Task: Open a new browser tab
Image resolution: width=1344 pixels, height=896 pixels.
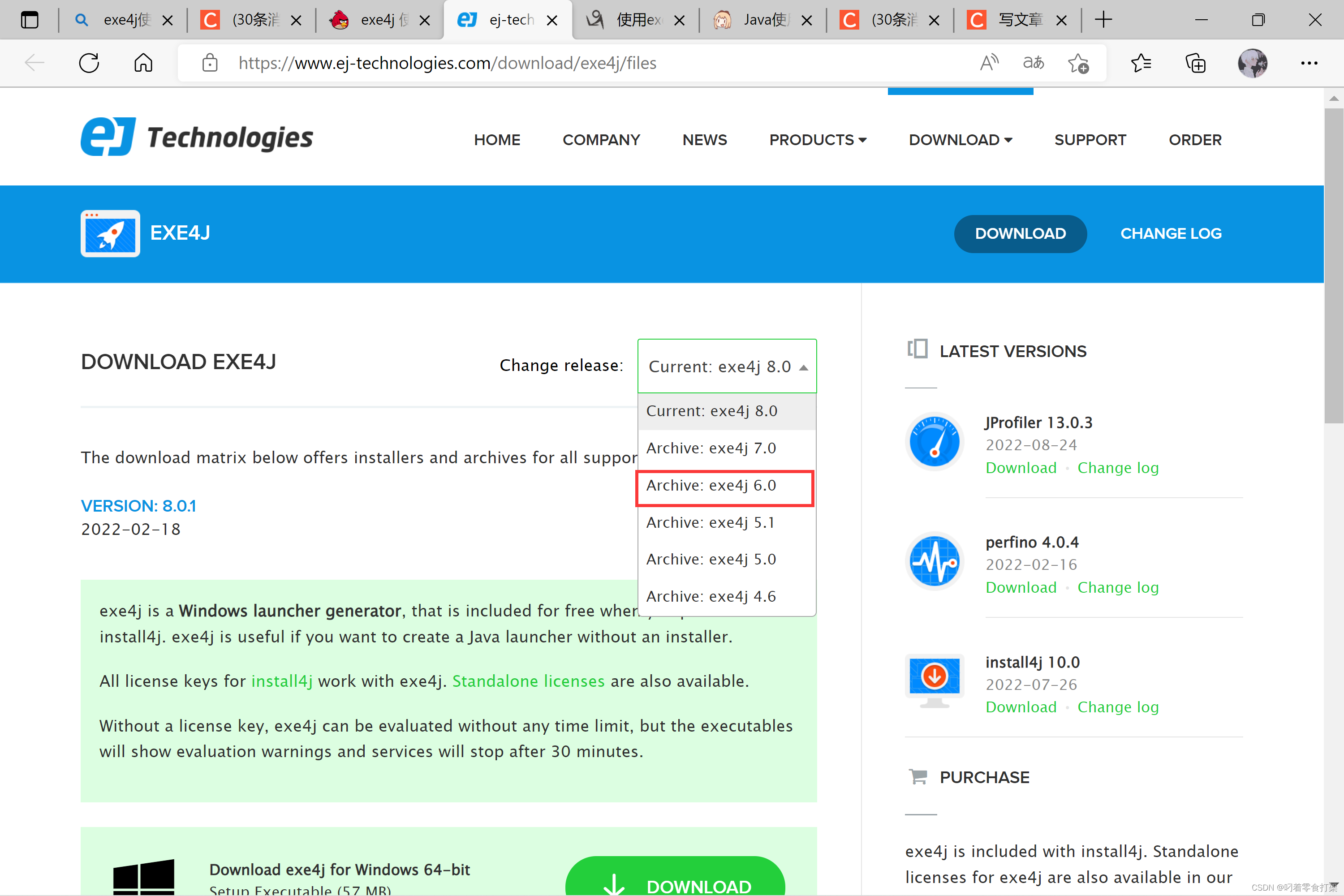Action: pos(1103,20)
